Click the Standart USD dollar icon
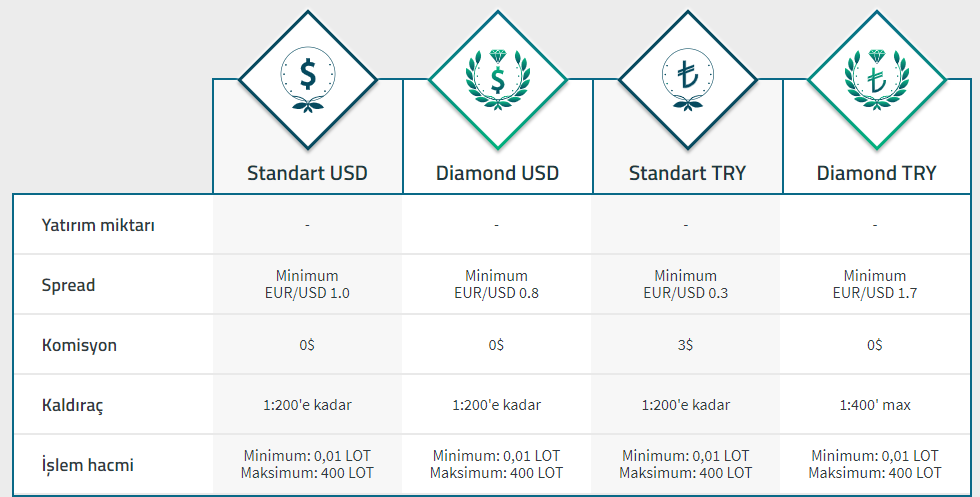This screenshot has width=980, height=497. tap(308, 80)
